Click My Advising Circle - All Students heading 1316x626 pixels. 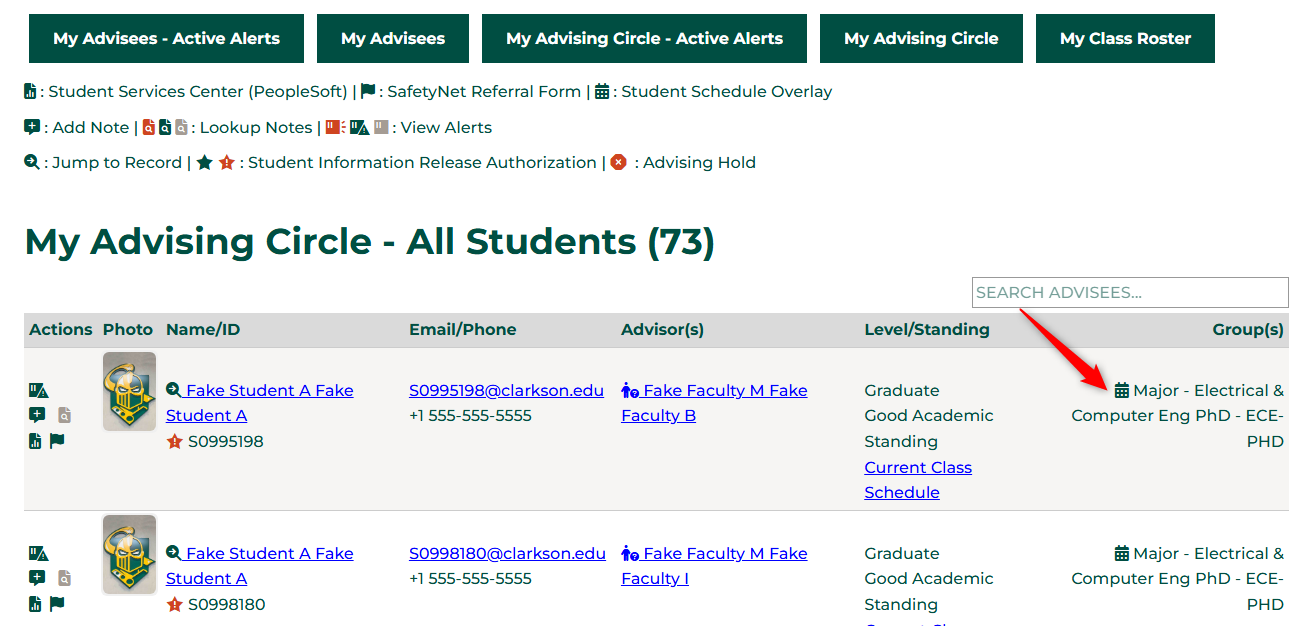pos(370,242)
